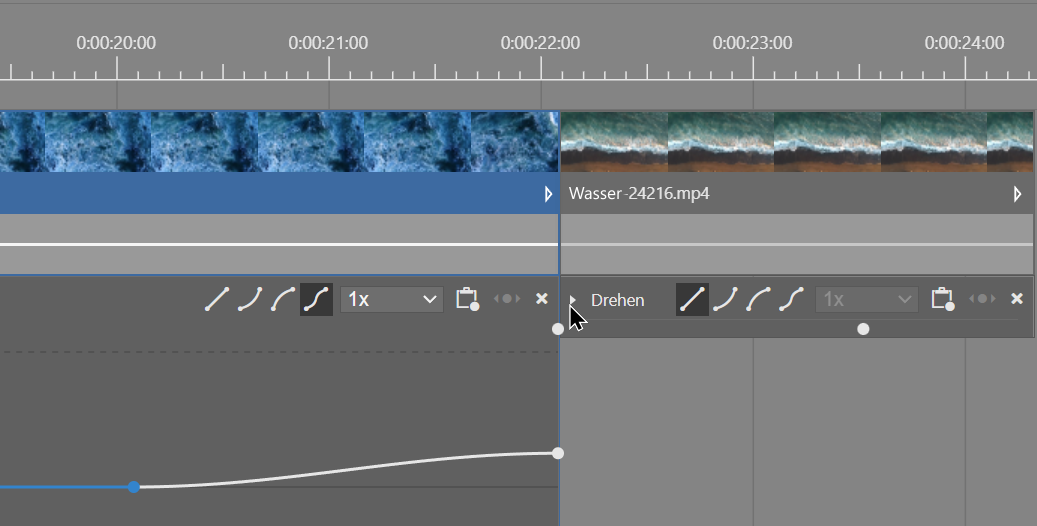This screenshot has height=526, width=1037.
Task: Click the 0:00:23:00 mark on the ruler
Action: [752, 43]
